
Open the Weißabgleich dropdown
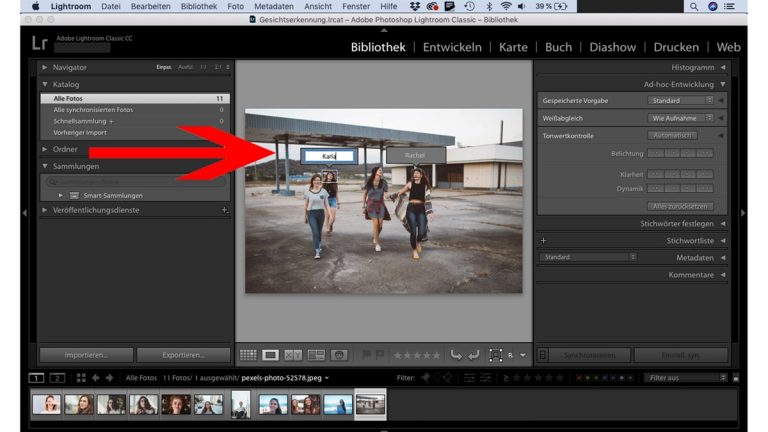click(681, 117)
